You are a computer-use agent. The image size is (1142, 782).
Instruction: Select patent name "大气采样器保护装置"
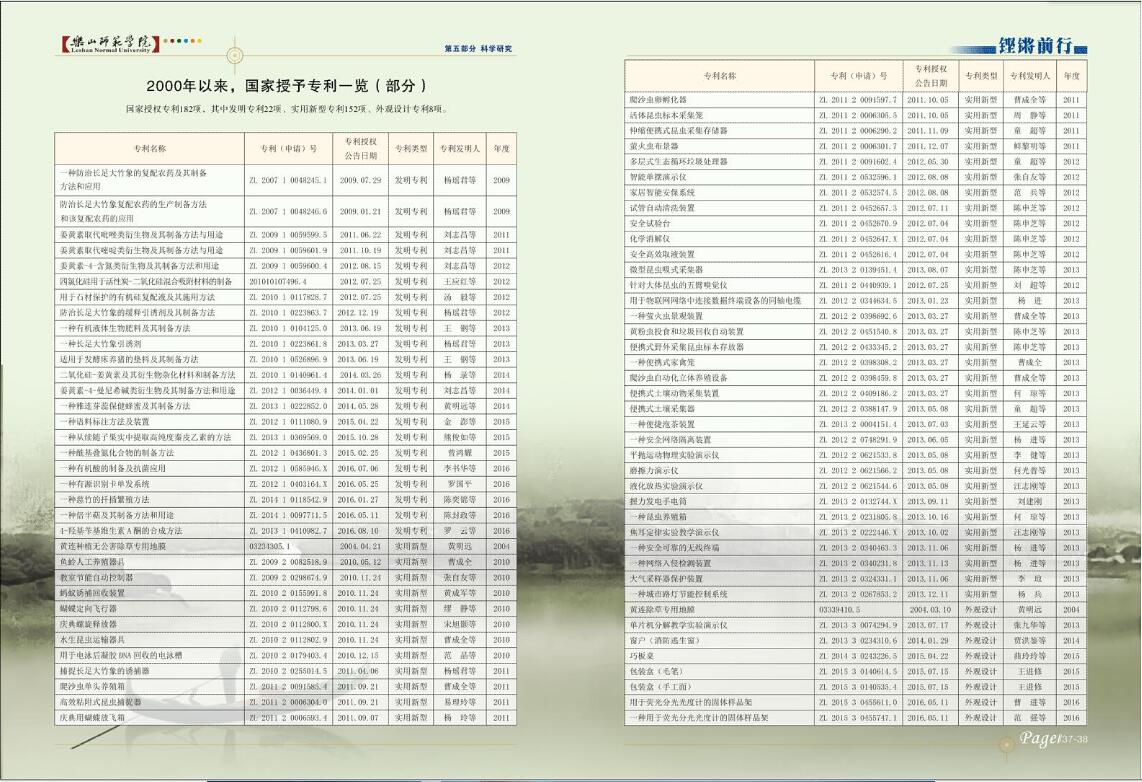point(666,579)
